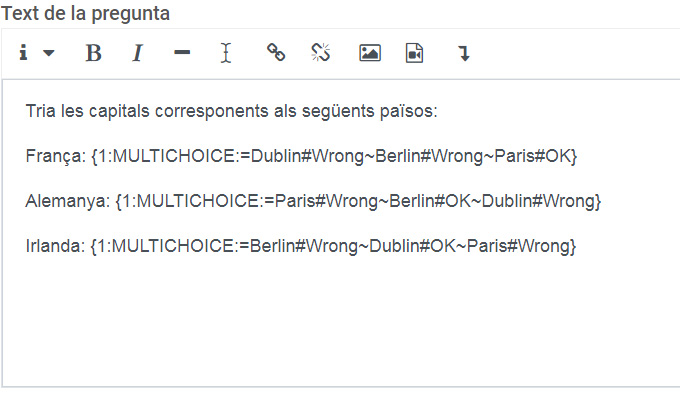Click the "Text de la pregunta" label

pos(87,13)
